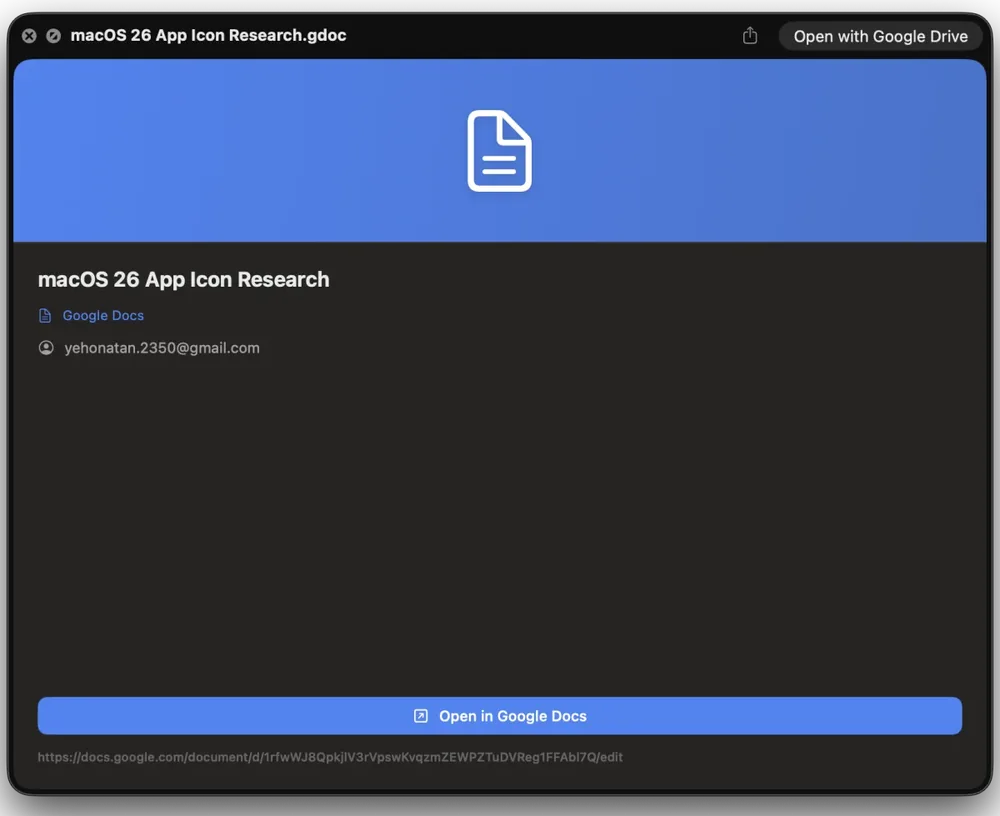The image size is (1000, 816).
Task: Close the Quick Look preview window
Action: tap(29, 36)
